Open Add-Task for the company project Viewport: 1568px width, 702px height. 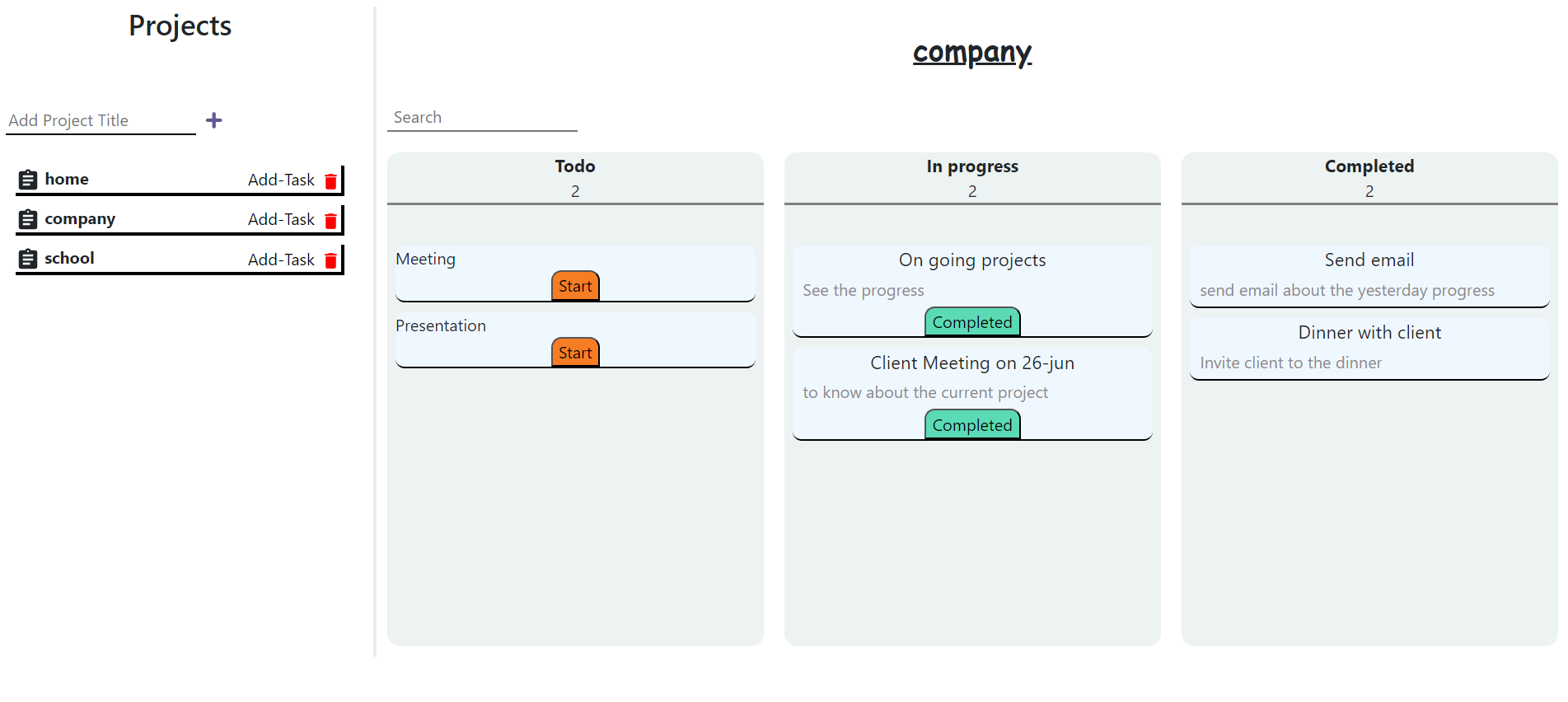(x=281, y=219)
